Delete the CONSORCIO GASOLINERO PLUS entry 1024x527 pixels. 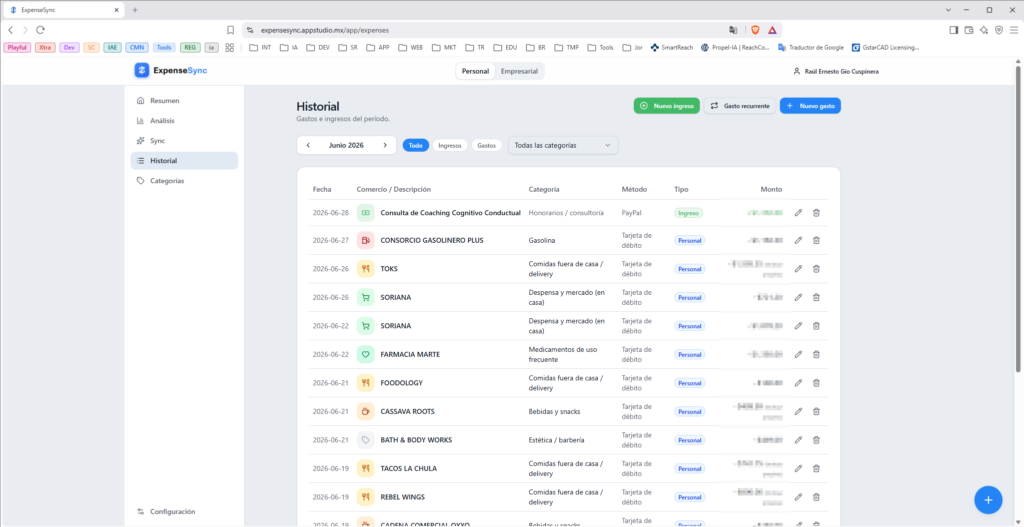[816, 240]
